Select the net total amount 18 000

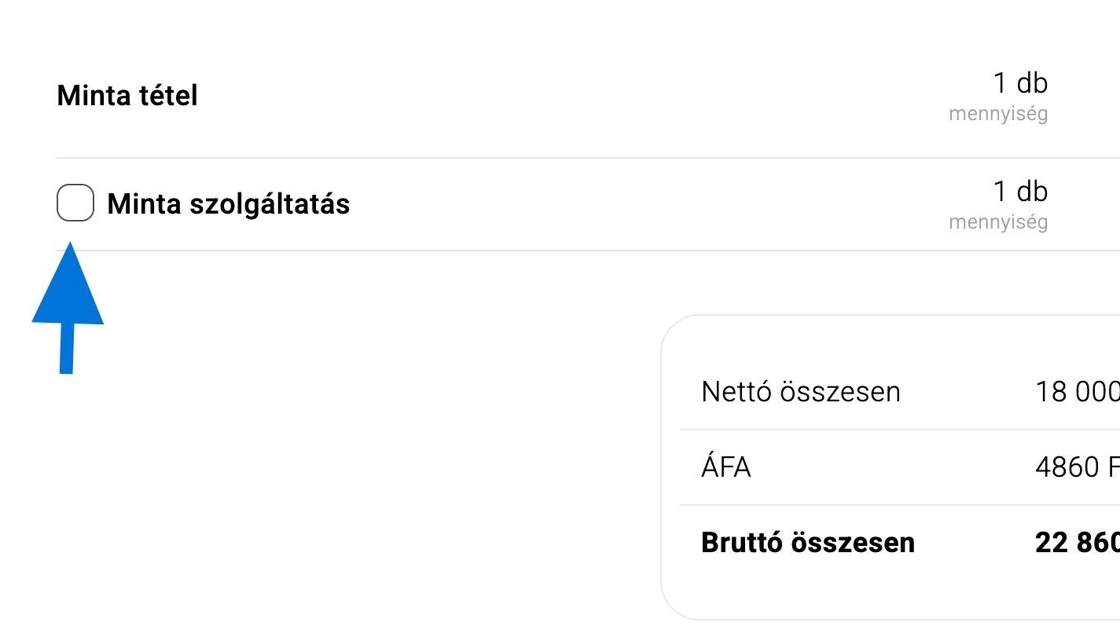click(x=1078, y=391)
